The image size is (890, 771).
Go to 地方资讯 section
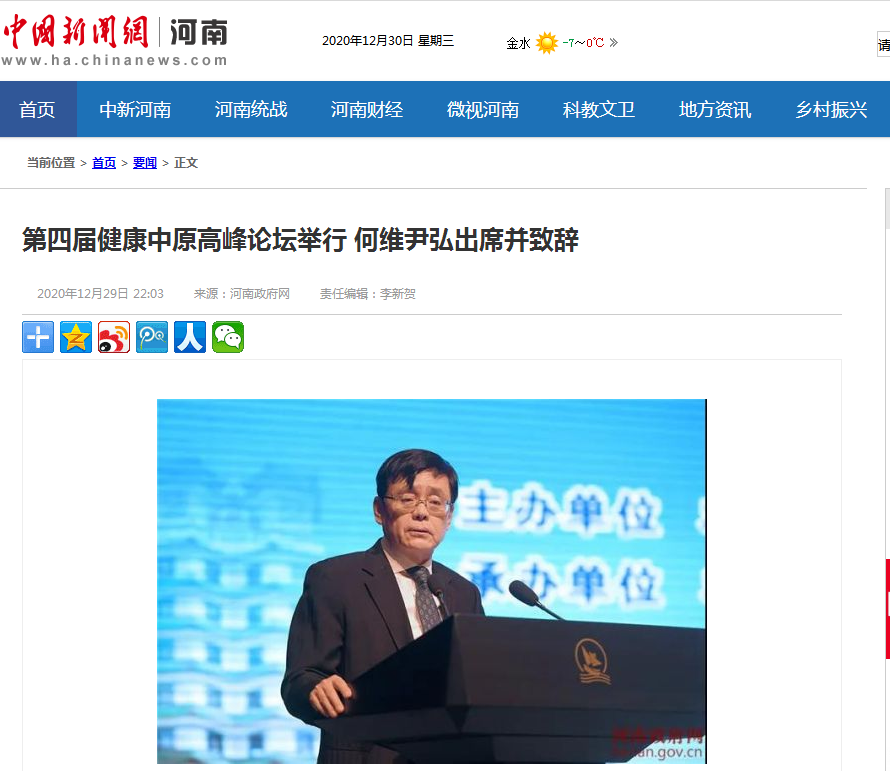pyautogui.click(x=715, y=109)
